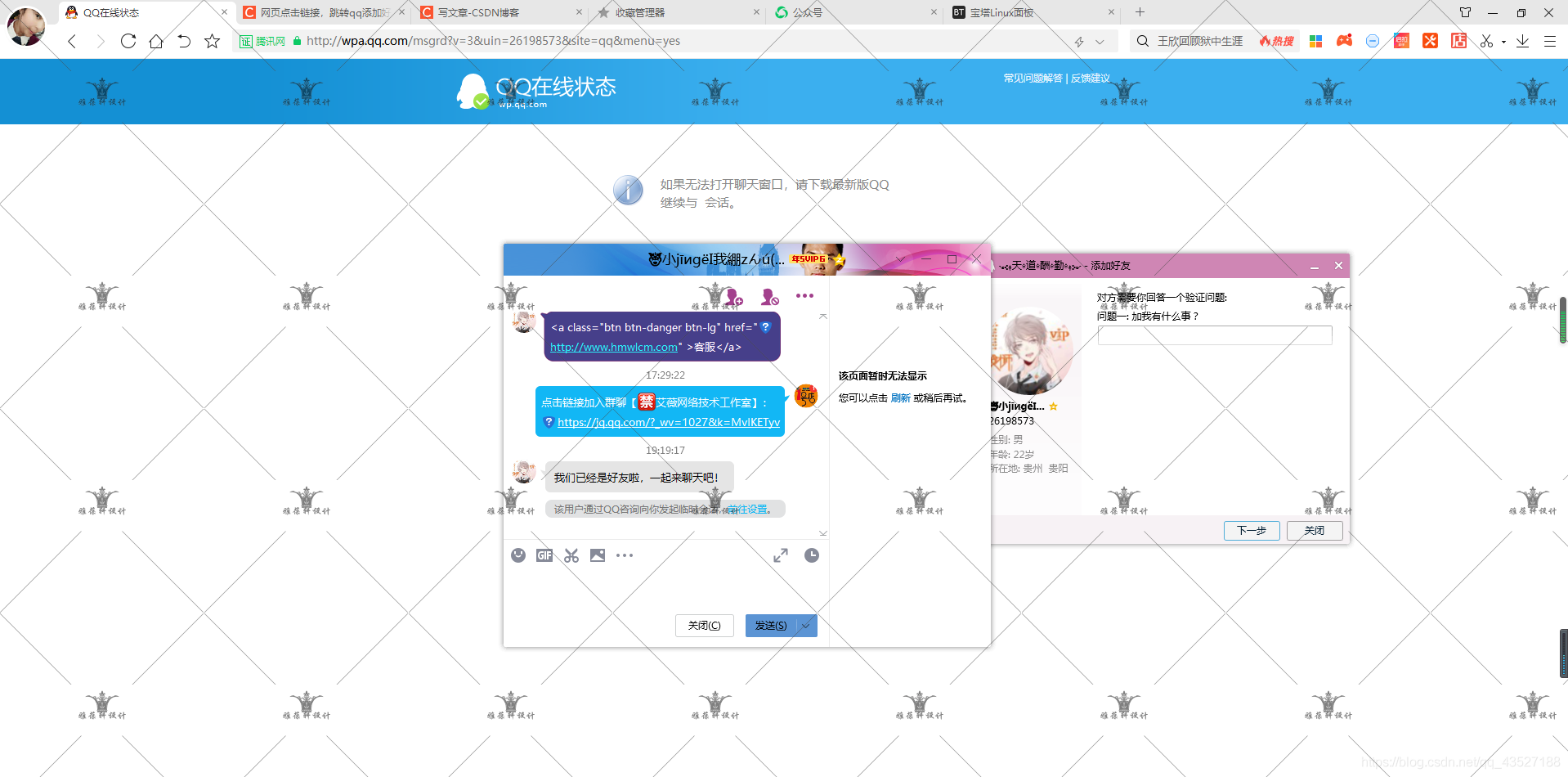1568x777 pixels.
Task: Click the chat scissors screenshot icon
Action: point(571,555)
